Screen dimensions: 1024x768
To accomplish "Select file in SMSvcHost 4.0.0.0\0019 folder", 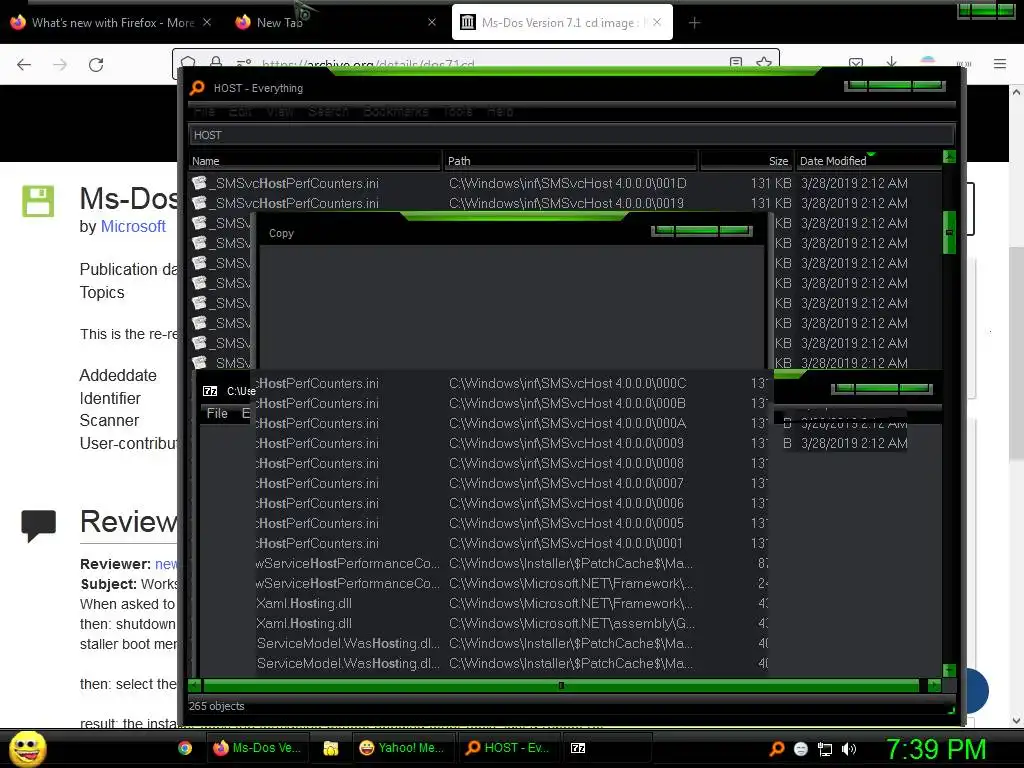I will coord(565,203).
